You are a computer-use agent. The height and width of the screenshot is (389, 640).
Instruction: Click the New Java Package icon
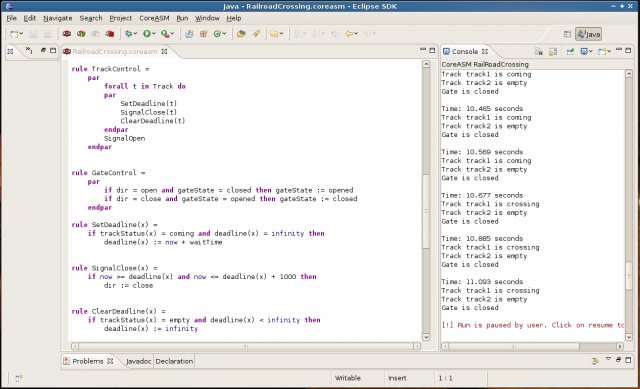click(203, 34)
